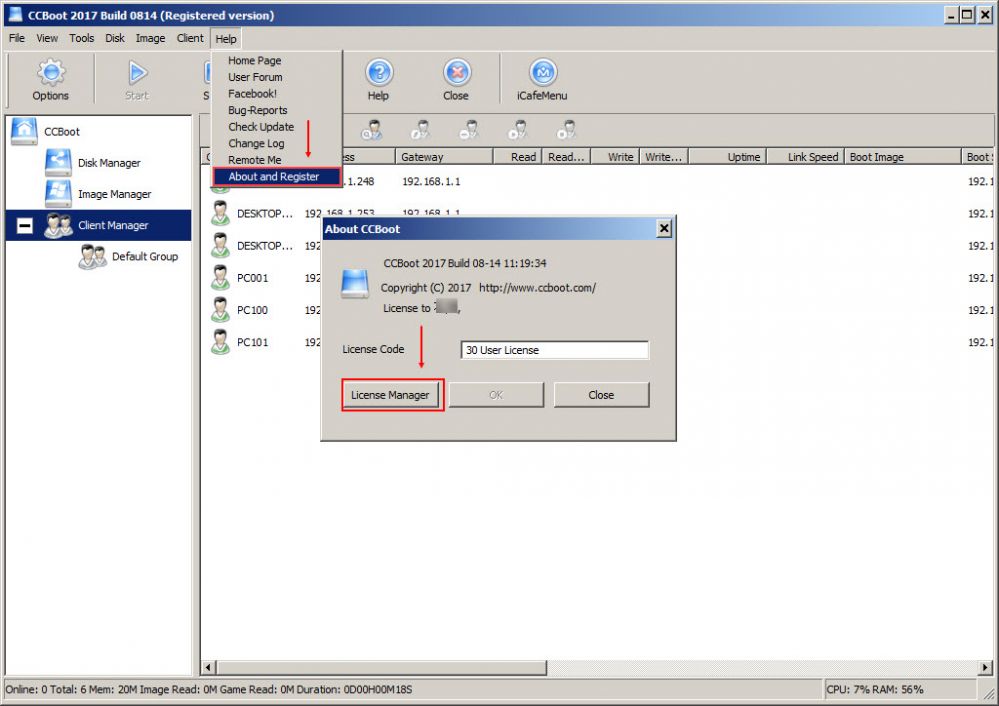The height and width of the screenshot is (706, 999).
Task: Click the Close button in About CCBoot
Action: point(601,395)
